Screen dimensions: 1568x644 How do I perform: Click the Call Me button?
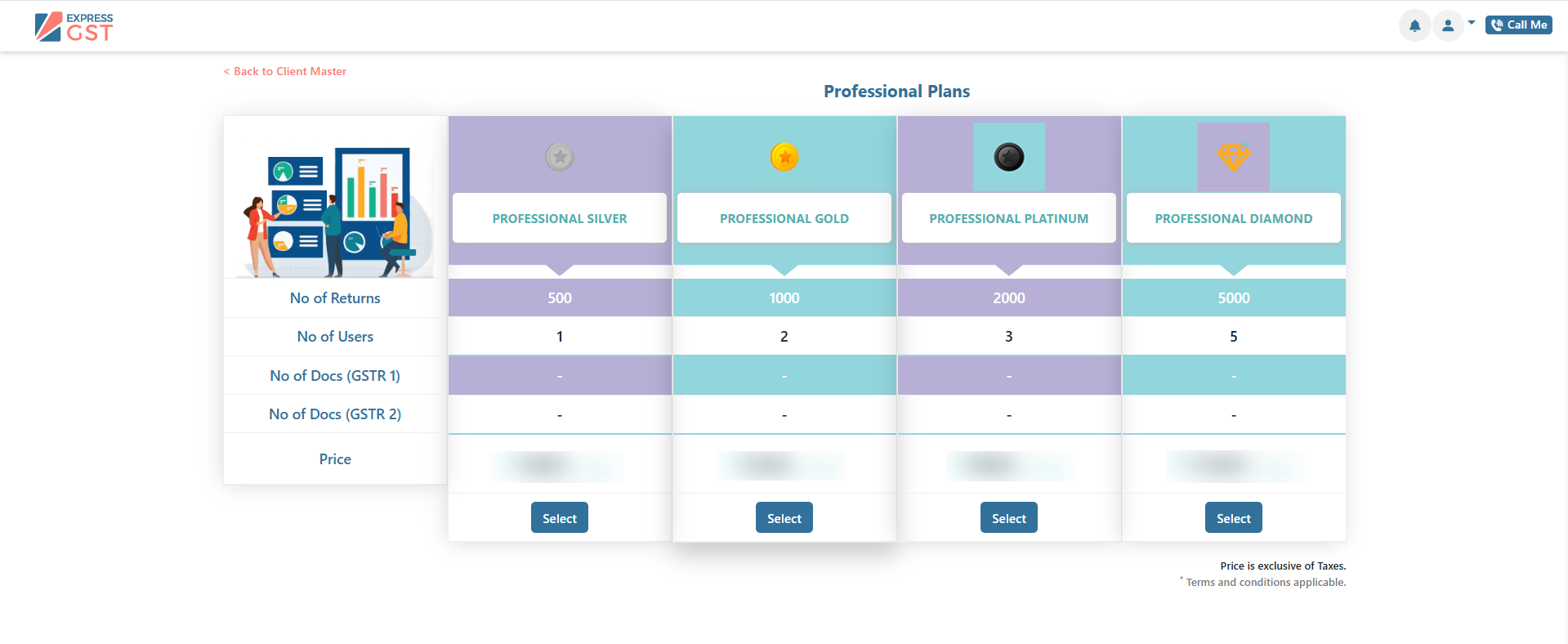pyautogui.click(x=1518, y=25)
